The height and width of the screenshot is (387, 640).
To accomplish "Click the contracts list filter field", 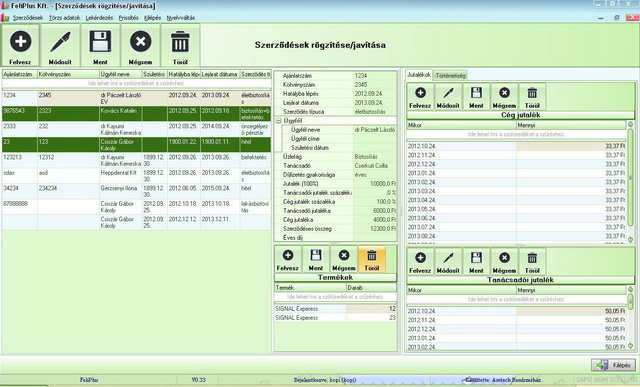I will [x=136, y=83].
